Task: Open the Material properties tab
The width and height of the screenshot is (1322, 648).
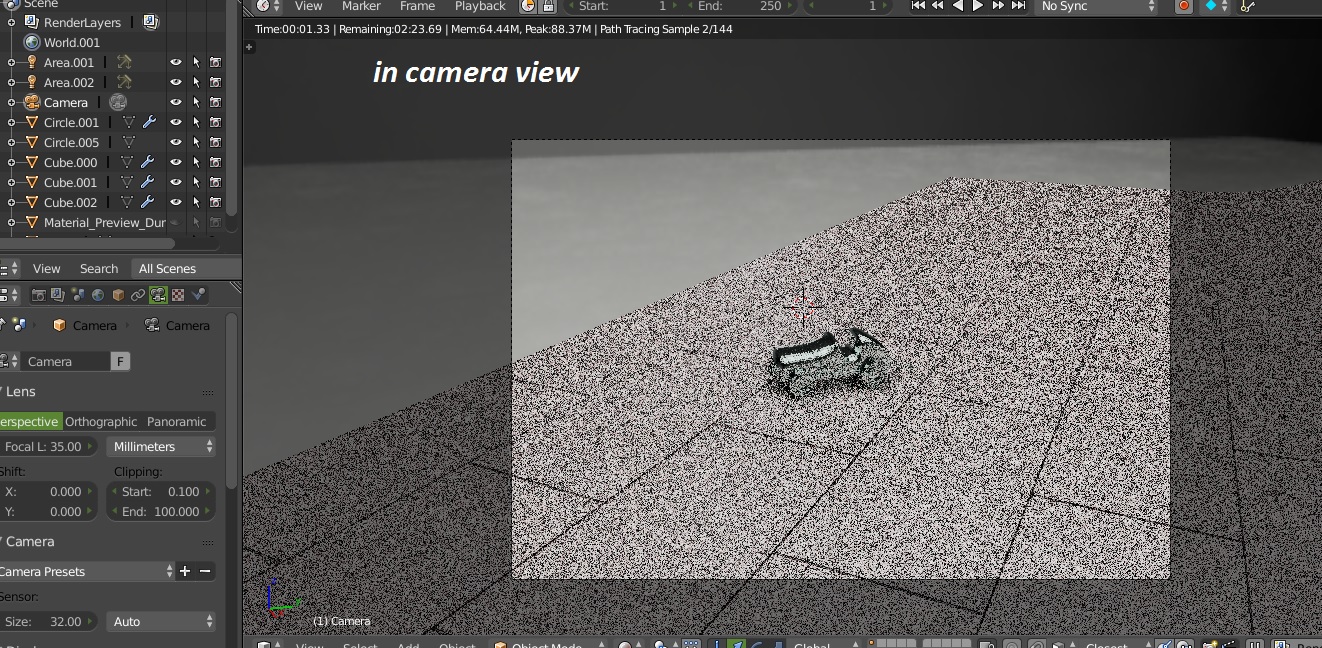Action: click(x=178, y=295)
